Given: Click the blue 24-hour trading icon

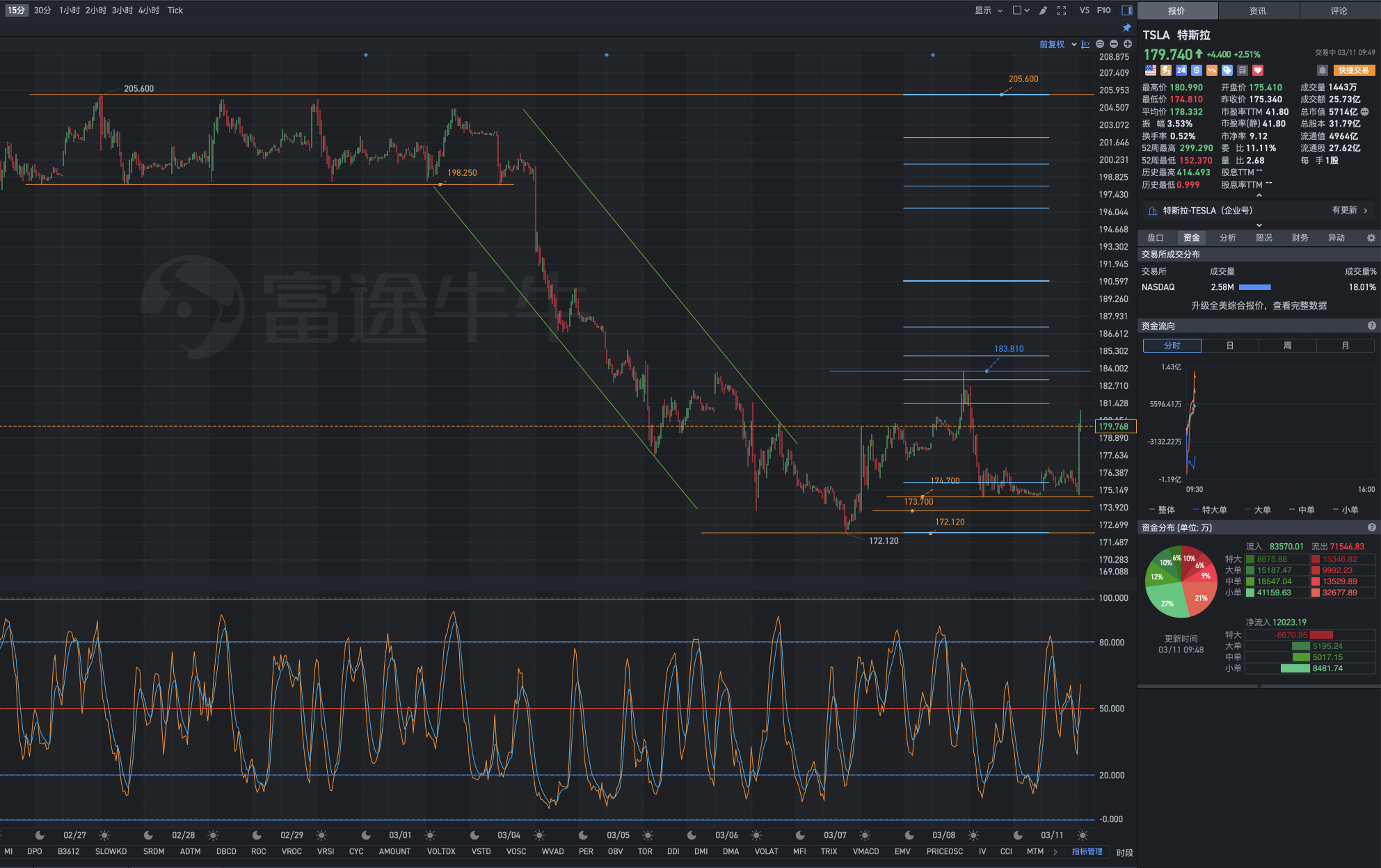Looking at the screenshot, I should click(1181, 70).
